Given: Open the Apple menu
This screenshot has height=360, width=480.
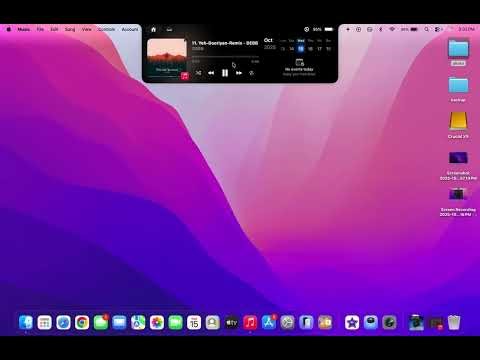Looking at the screenshot, I should tap(9, 29).
